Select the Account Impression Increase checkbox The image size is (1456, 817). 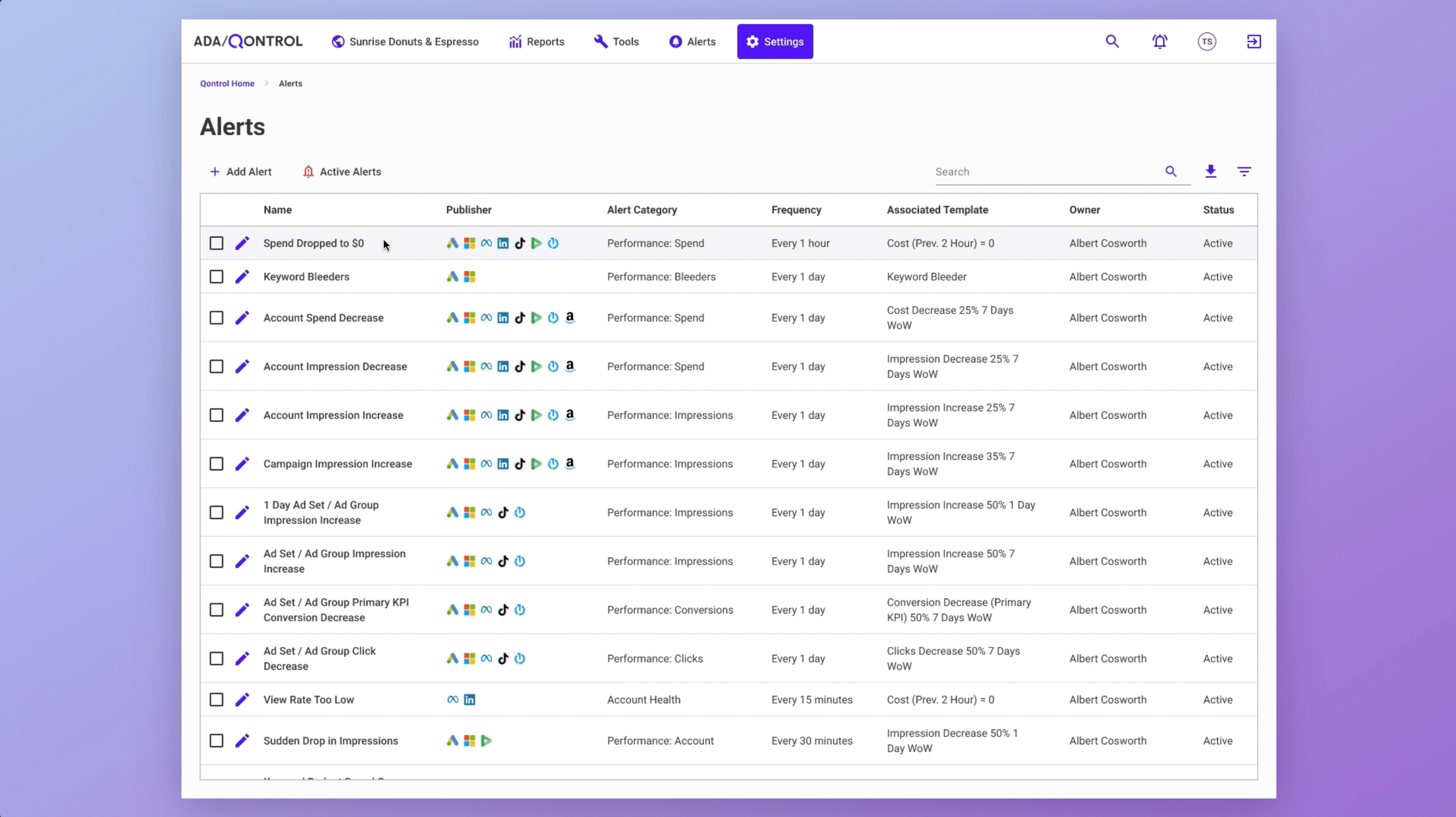216,415
